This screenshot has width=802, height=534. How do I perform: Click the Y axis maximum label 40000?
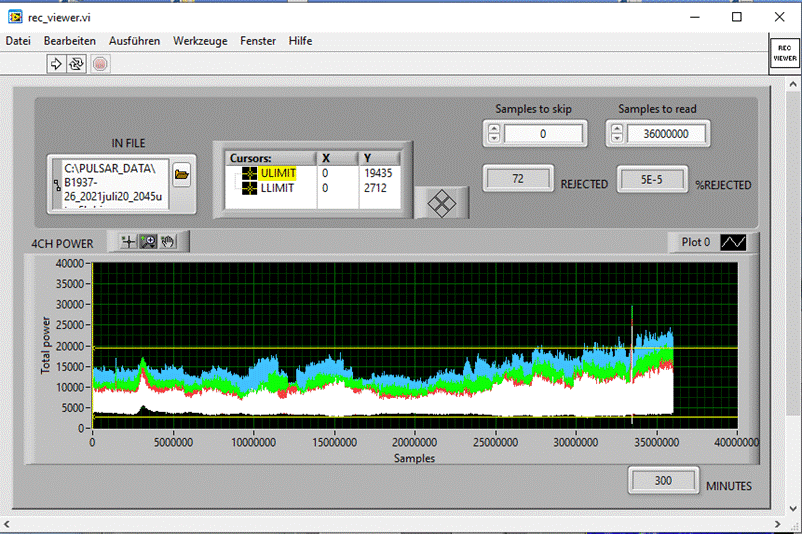pos(70,263)
